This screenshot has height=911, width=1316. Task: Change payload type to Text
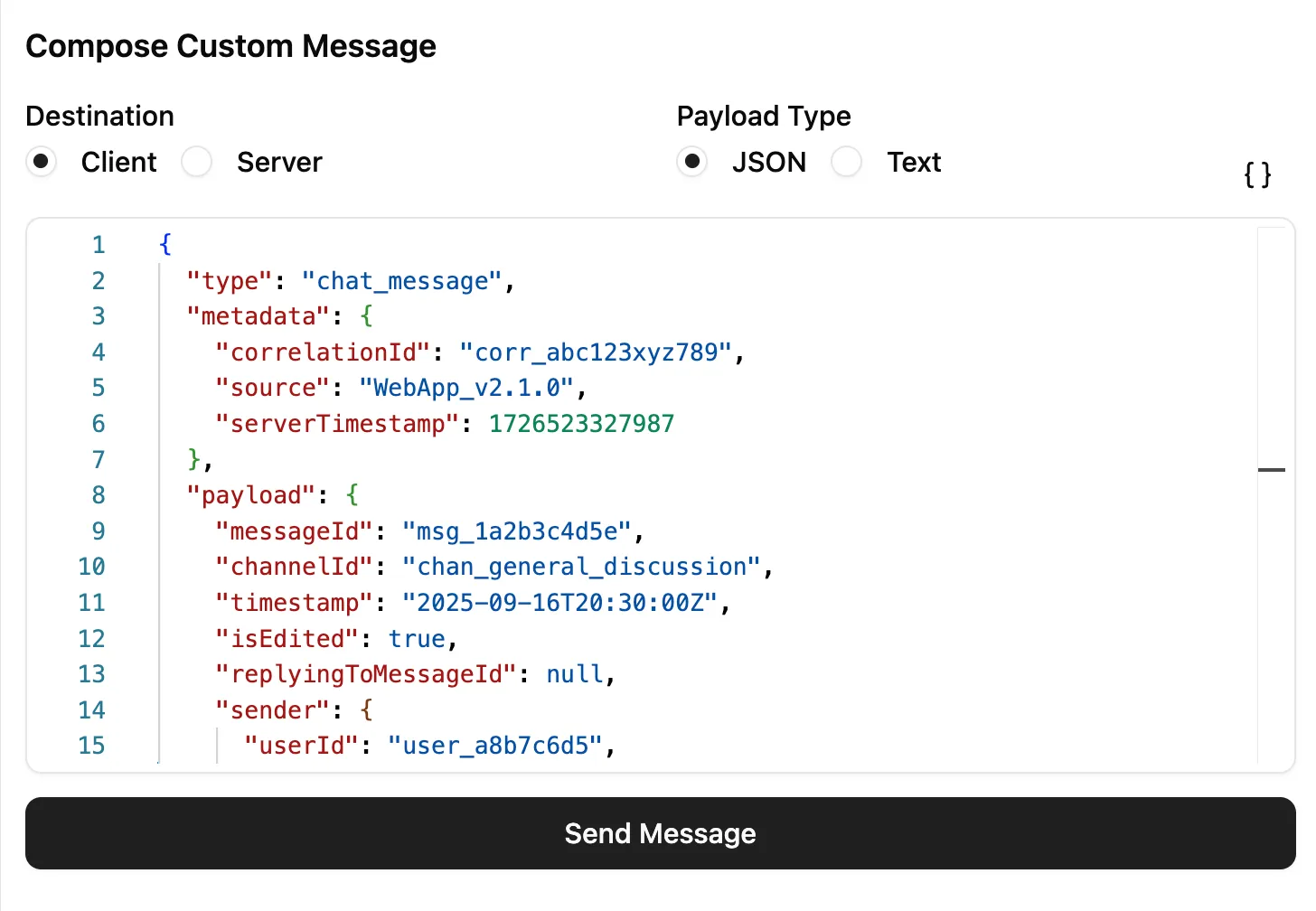(847, 162)
